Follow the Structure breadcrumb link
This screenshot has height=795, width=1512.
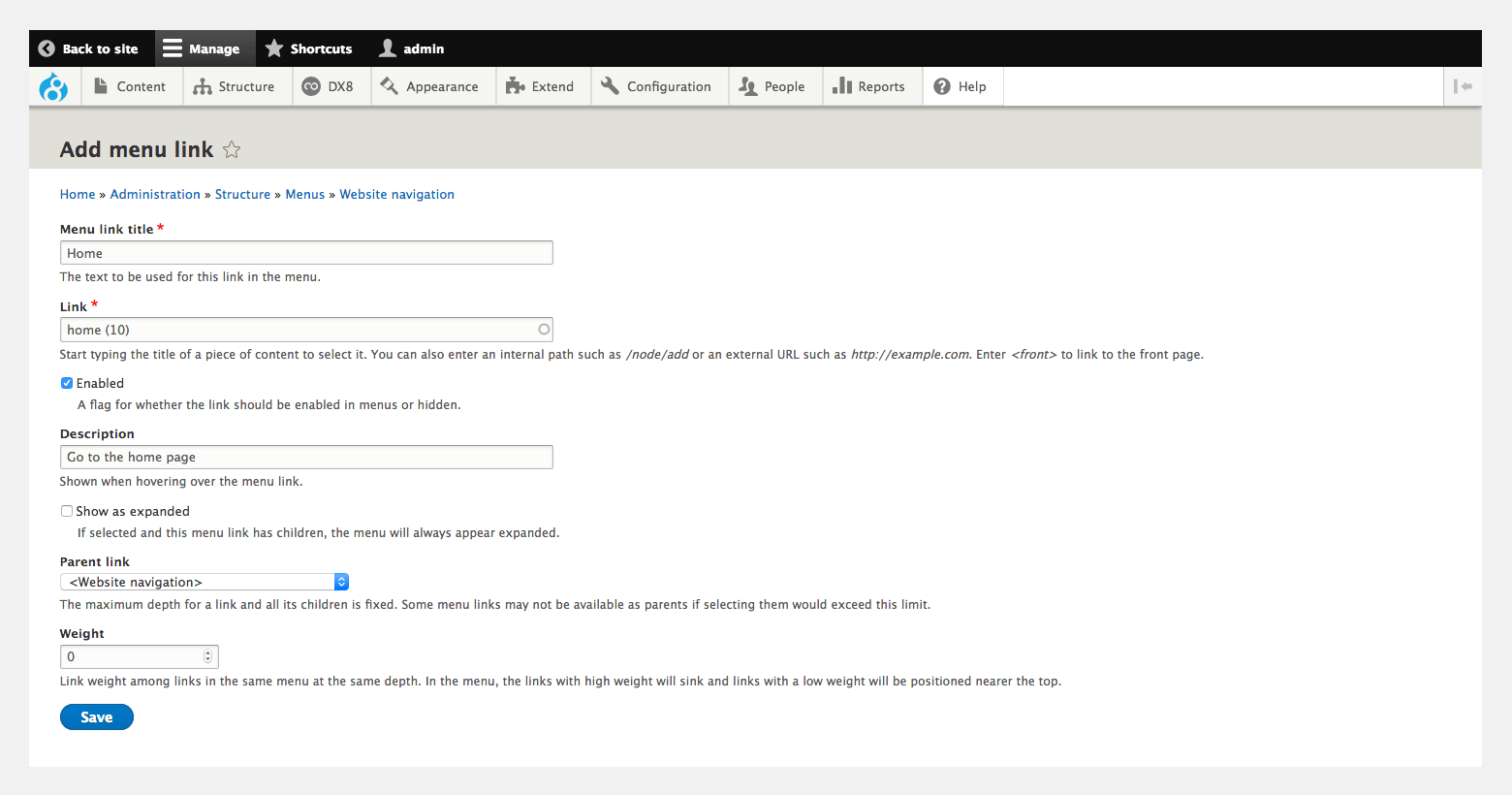(x=242, y=194)
